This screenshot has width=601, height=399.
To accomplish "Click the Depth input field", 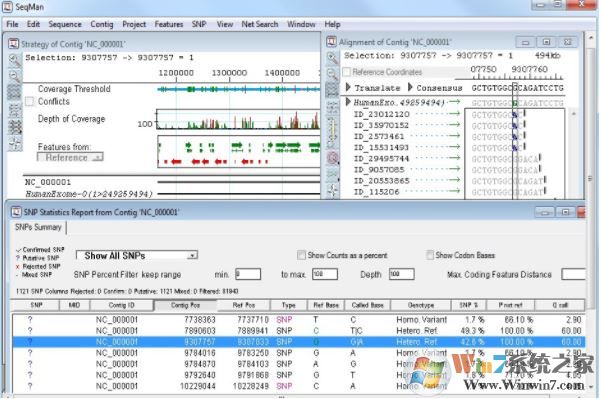I will click(x=401, y=274).
